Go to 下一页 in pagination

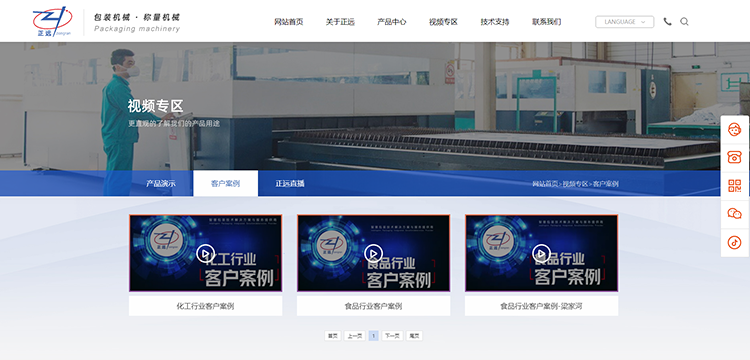tap(392, 336)
